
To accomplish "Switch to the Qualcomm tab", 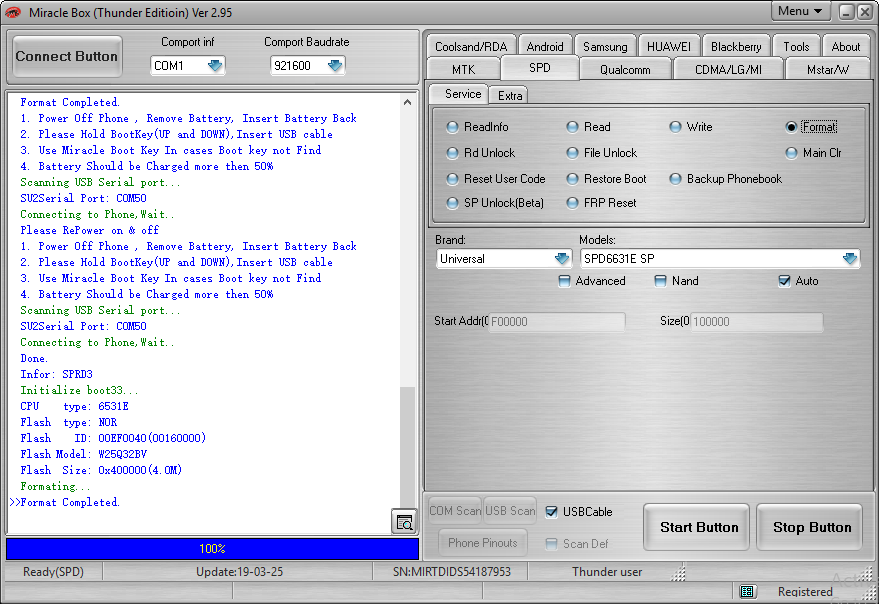I will point(625,70).
